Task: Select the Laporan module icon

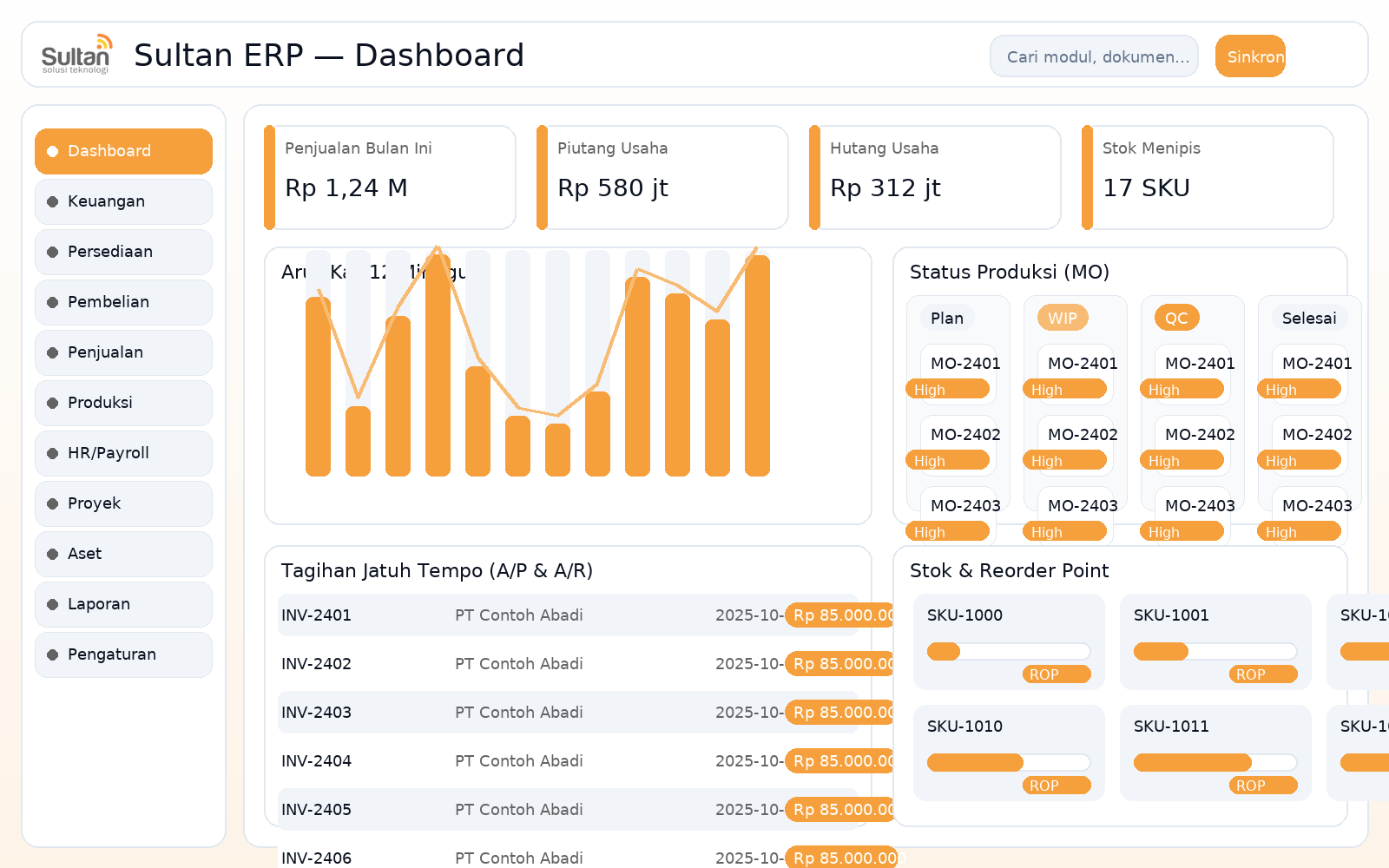Action: (53, 604)
